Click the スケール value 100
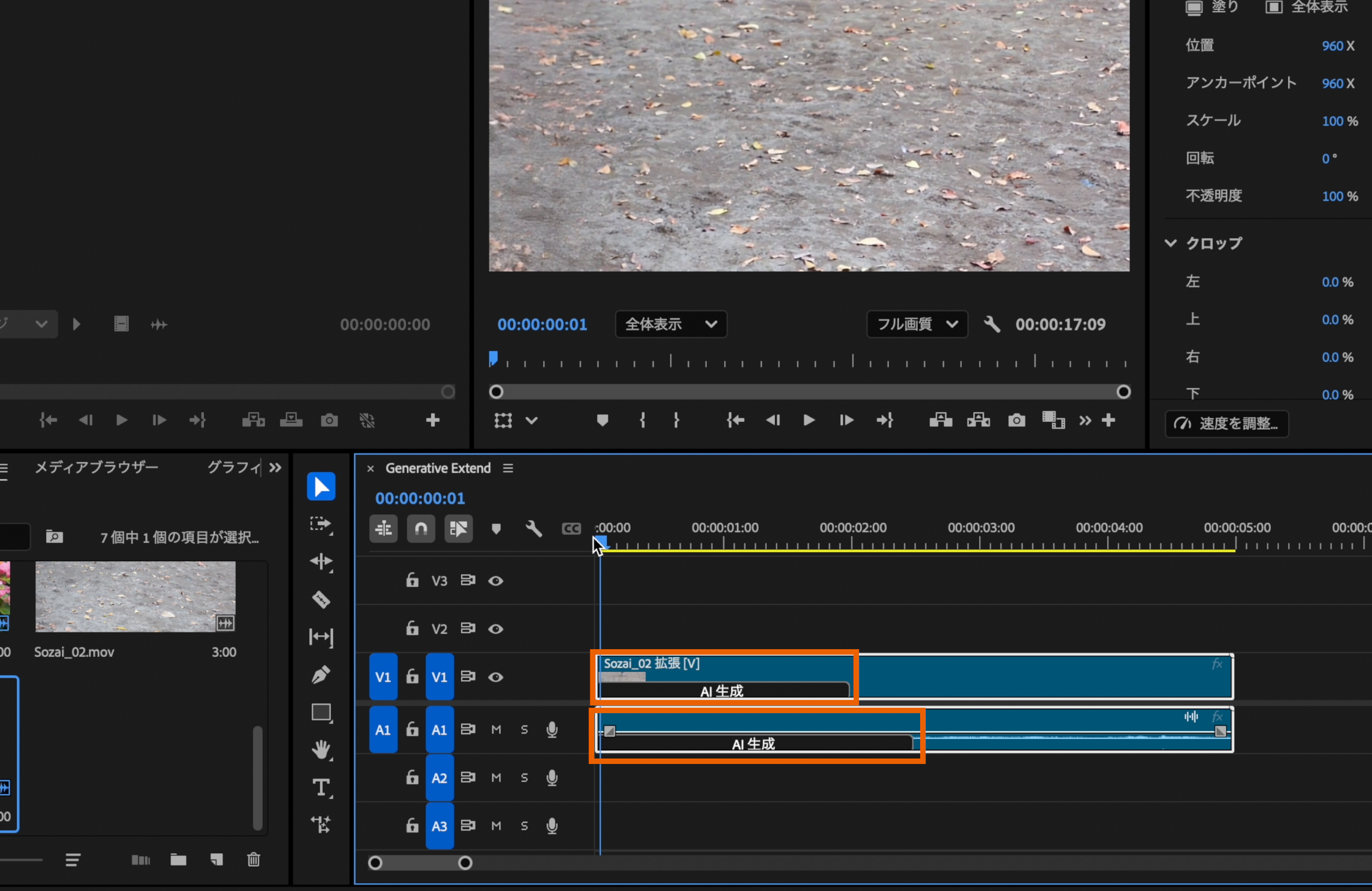Screen dimensions: 1372x891 coord(1332,121)
